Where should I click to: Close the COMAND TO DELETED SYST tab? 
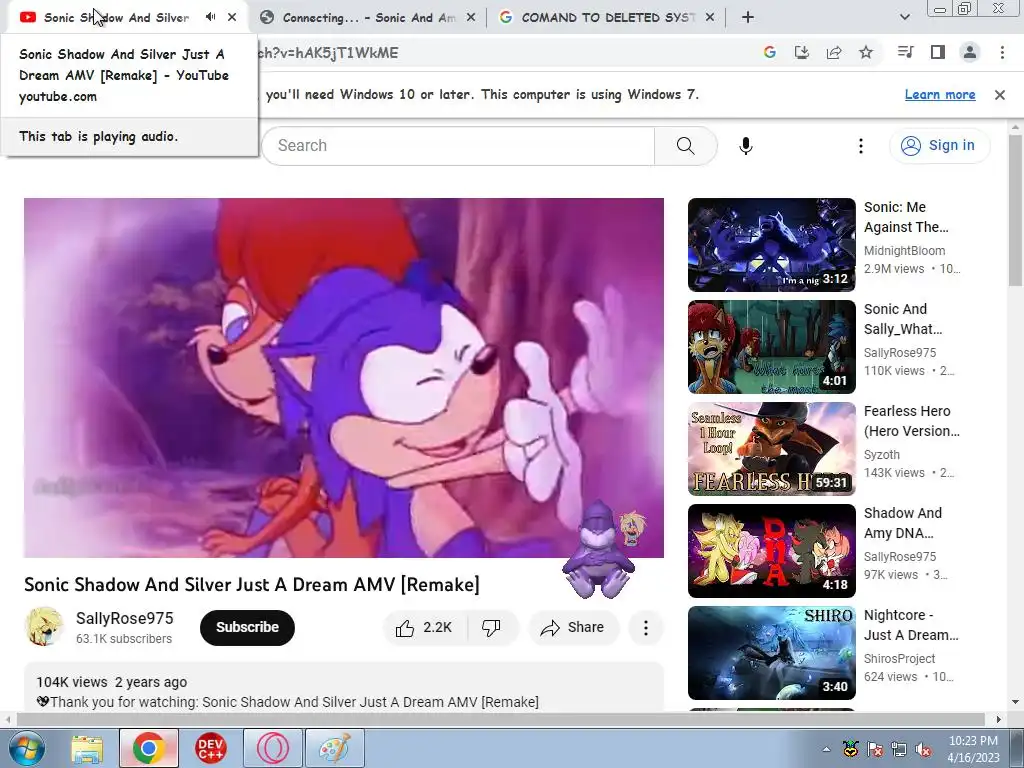pos(710,18)
